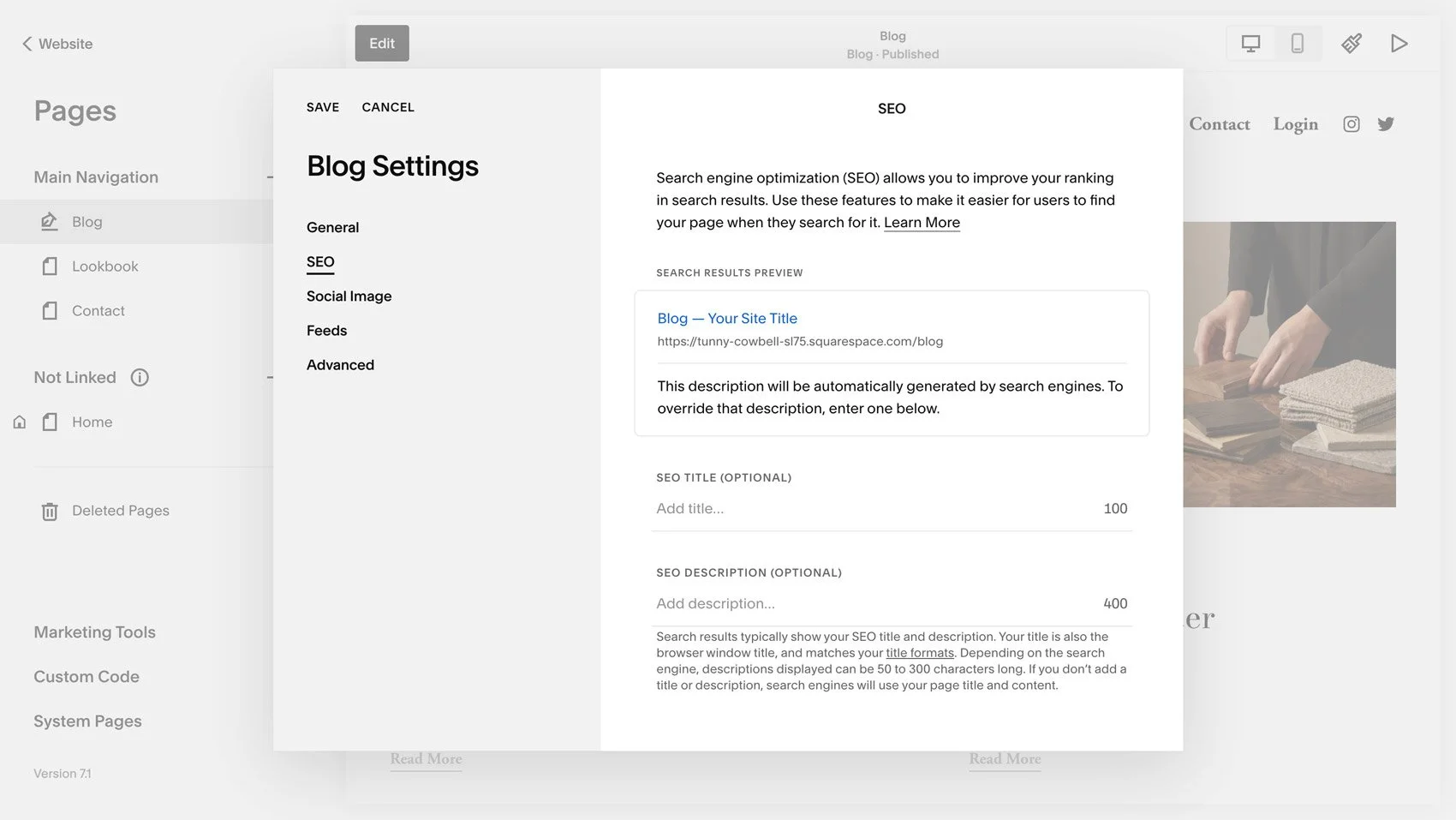Screen dimensions: 1456x820
Task: Click the Blog page edit icon
Action: 50,221
